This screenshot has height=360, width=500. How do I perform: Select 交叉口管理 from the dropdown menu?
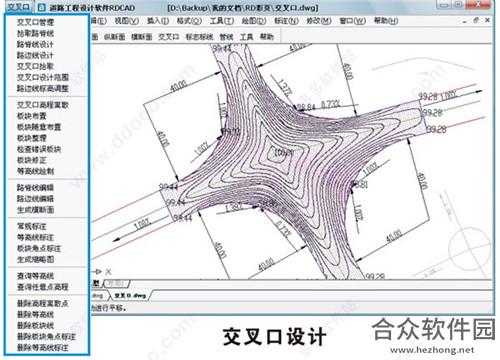coord(35,22)
